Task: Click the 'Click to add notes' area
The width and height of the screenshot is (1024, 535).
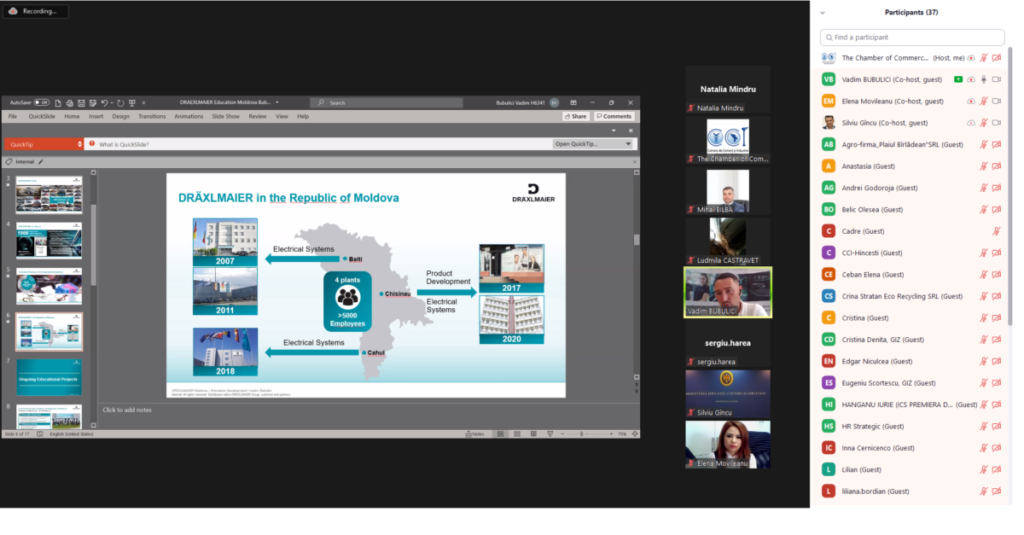Action: tap(127, 410)
